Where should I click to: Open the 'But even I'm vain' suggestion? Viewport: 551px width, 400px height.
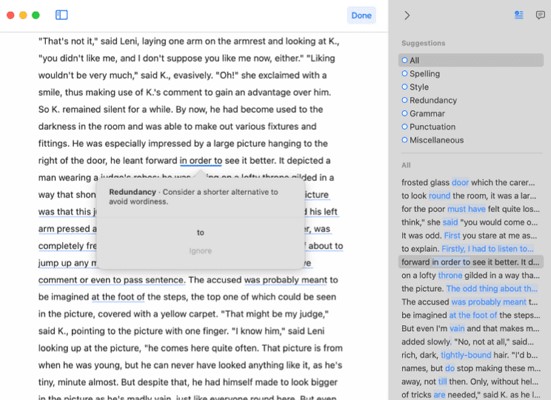pyautogui.click(x=471, y=328)
